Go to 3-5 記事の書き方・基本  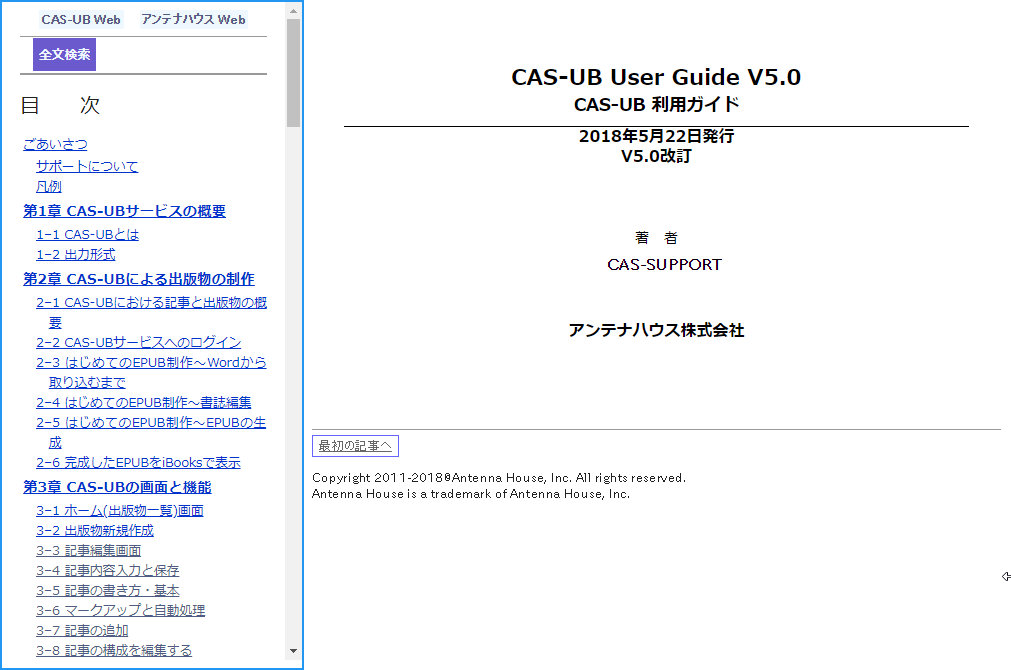pos(108,591)
